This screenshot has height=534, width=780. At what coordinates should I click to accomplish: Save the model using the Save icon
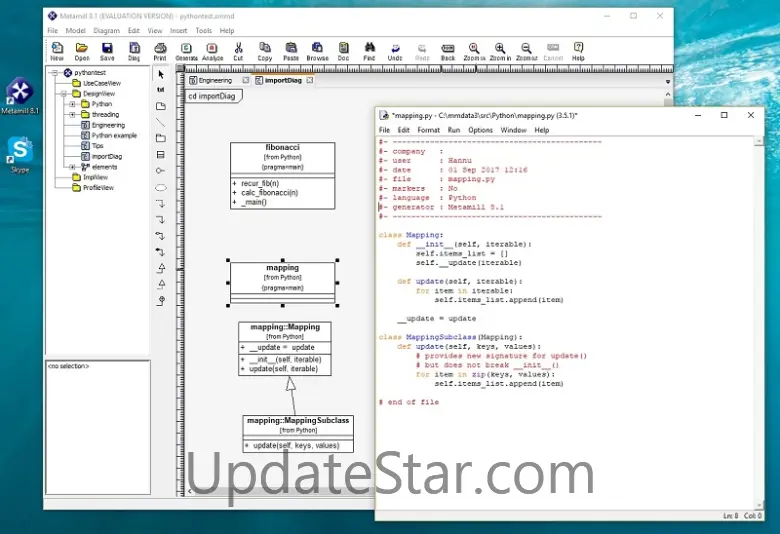107,51
